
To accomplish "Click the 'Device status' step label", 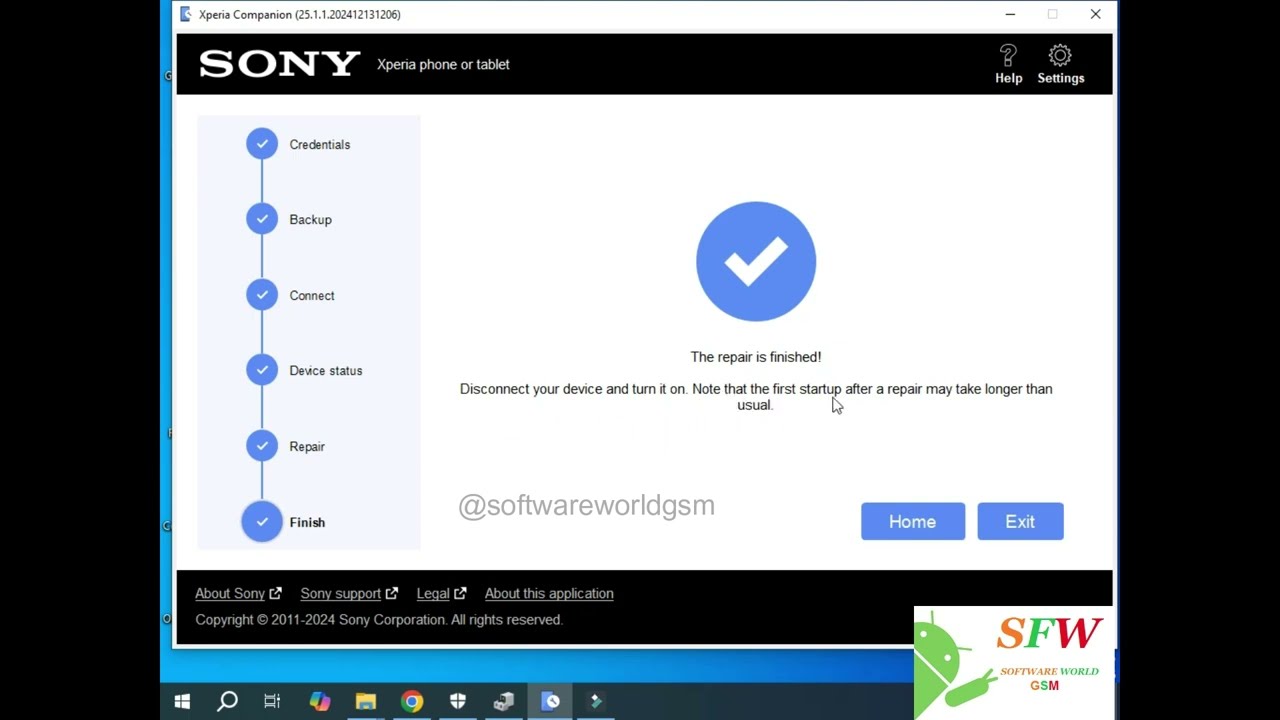I will point(326,370).
